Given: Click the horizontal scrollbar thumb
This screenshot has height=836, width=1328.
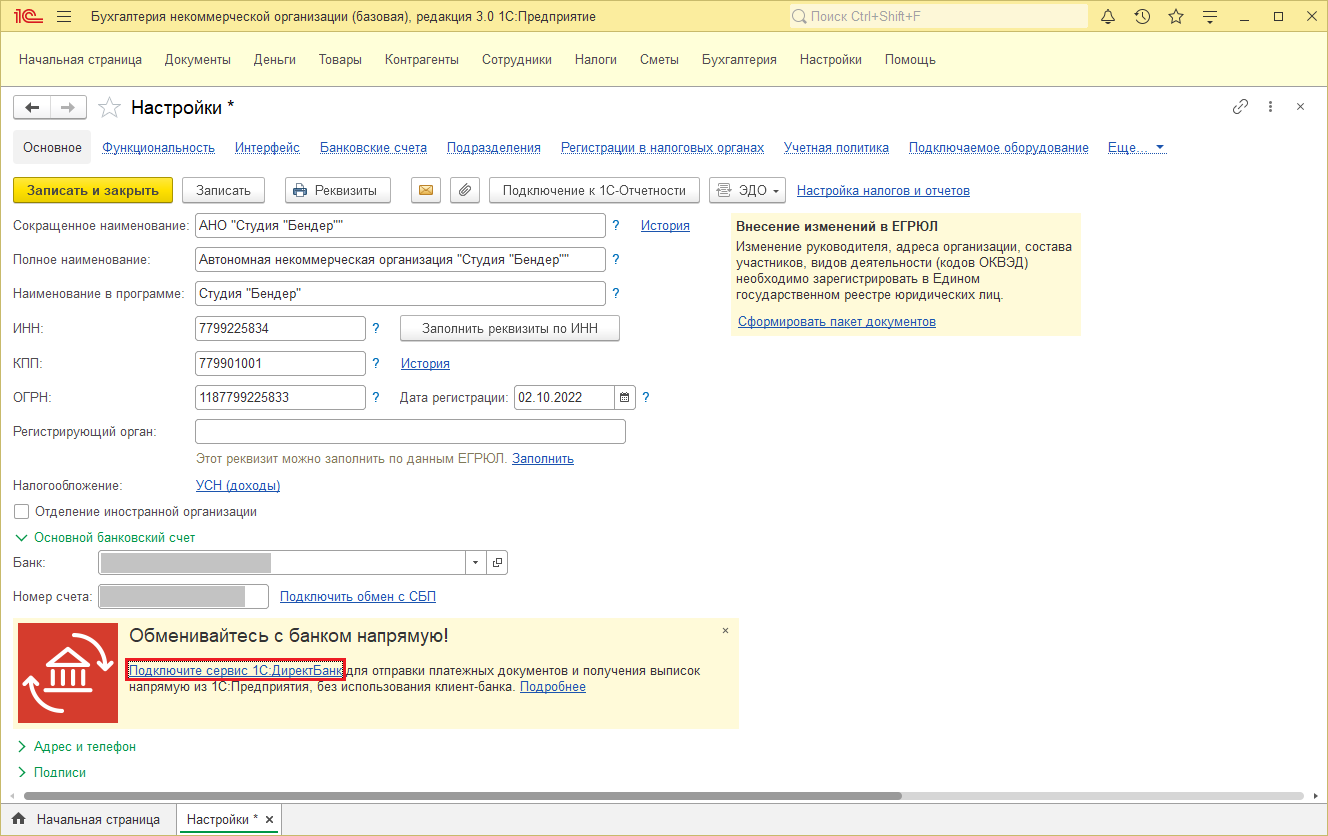Looking at the screenshot, I should tap(461, 796).
